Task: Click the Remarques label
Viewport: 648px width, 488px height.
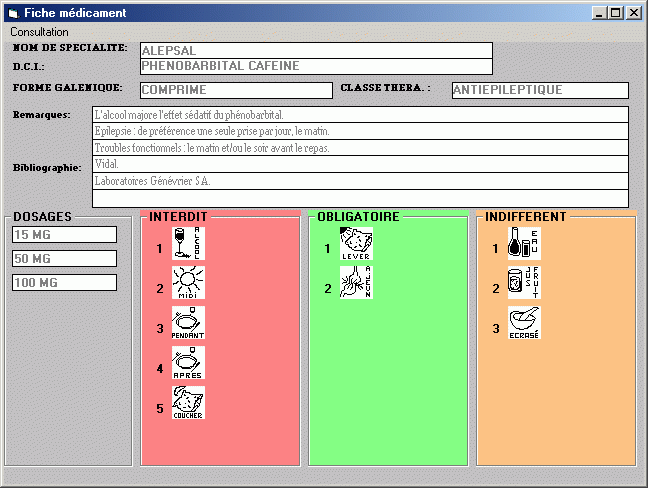Action: [x=41, y=115]
